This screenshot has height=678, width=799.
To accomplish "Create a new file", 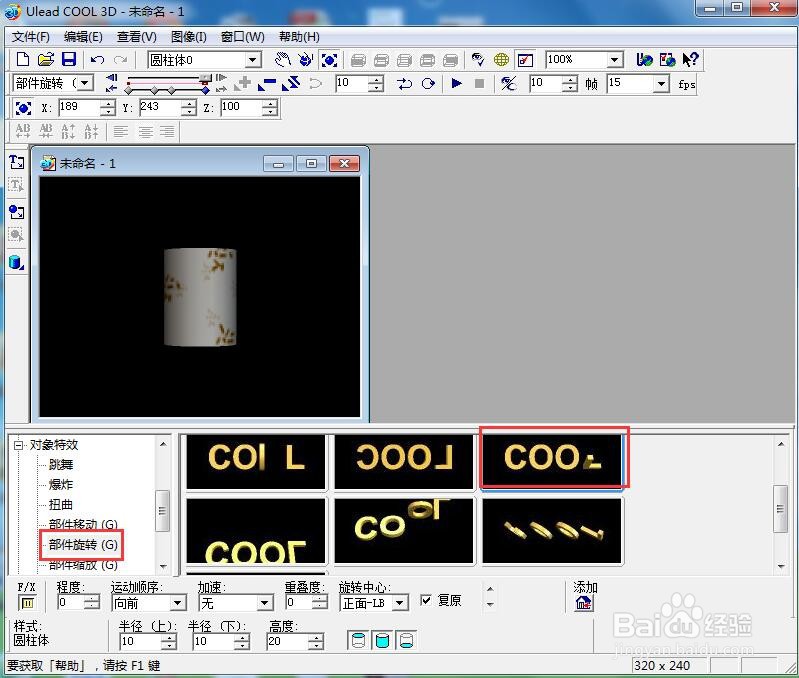I will pyautogui.click(x=22, y=59).
